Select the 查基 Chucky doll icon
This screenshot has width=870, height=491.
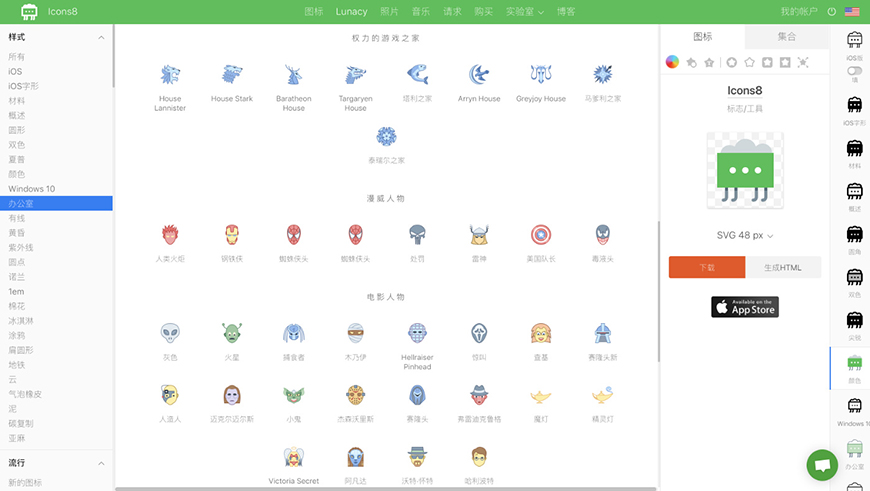(541, 333)
